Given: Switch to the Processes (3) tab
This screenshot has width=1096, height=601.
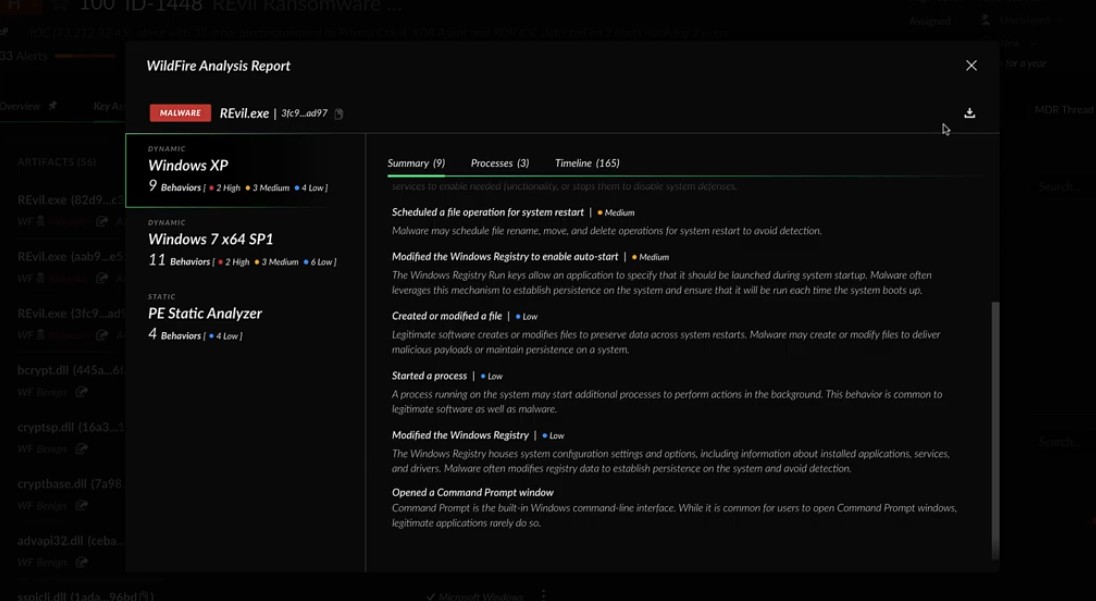Looking at the screenshot, I should point(500,163).
